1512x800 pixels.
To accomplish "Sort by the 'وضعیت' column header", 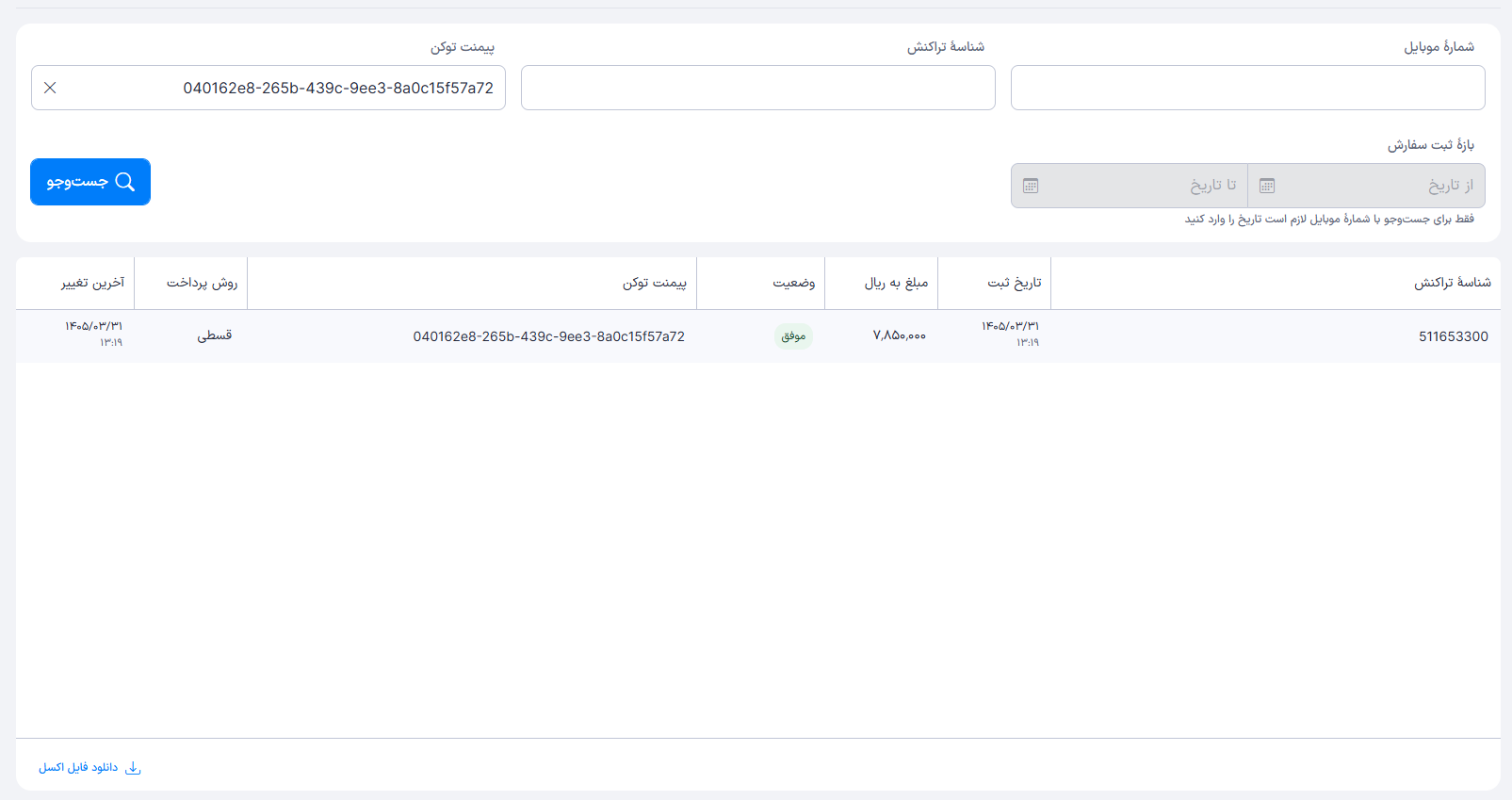I will point(794,283).
